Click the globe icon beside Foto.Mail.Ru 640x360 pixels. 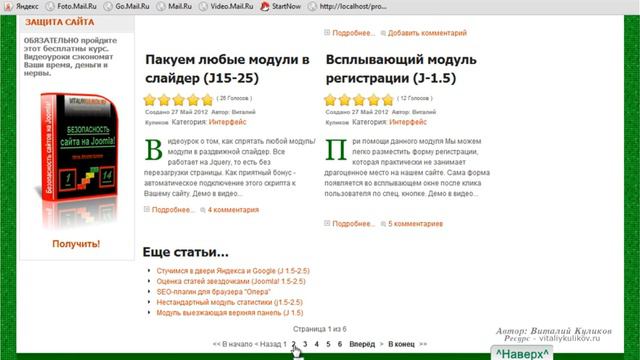(x=50, y=6)
